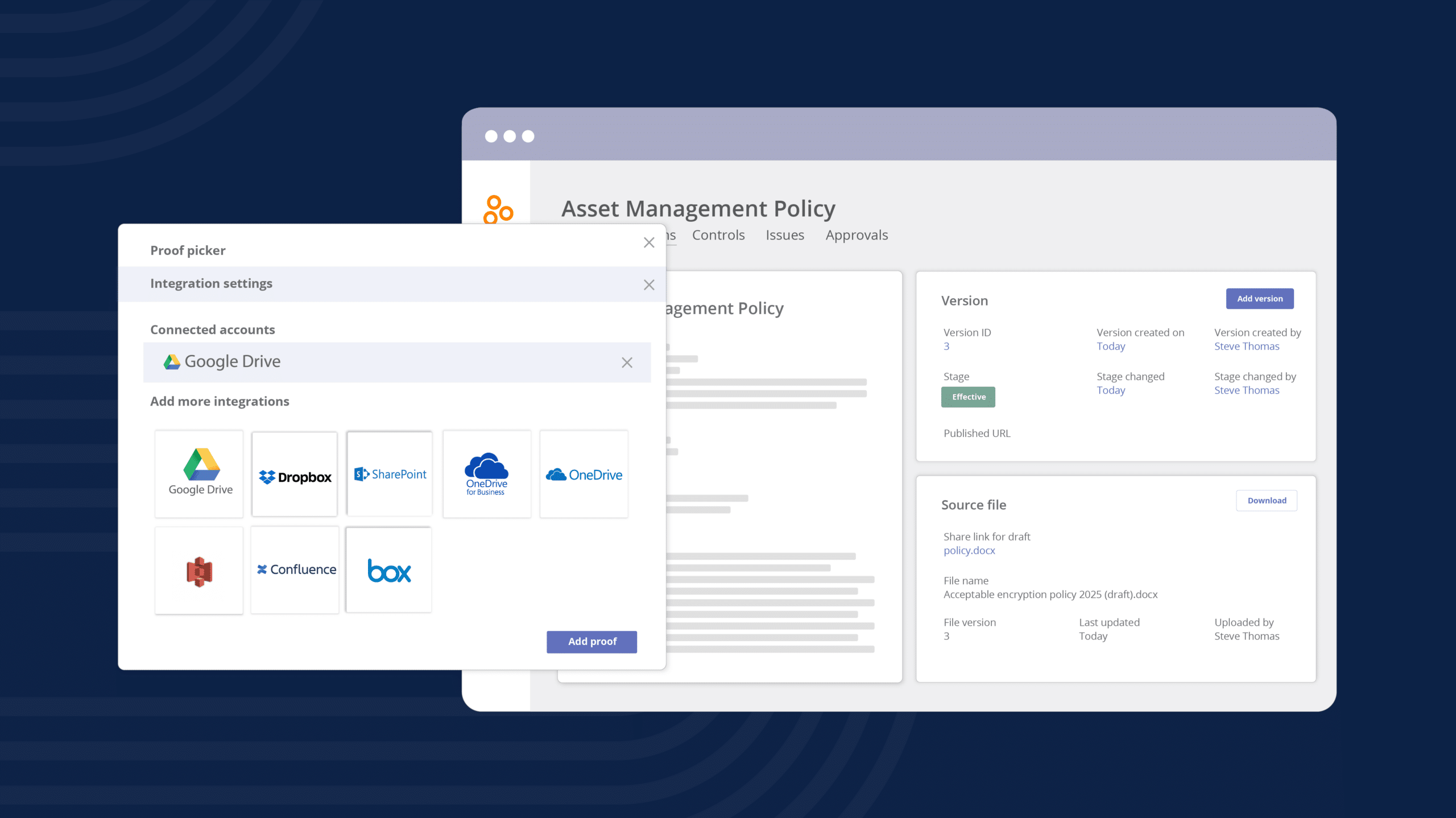The image size is (1456, 818).
Task: Select OneDrive for Business tile
Action: pyautogui.click(x=487, y=474)
